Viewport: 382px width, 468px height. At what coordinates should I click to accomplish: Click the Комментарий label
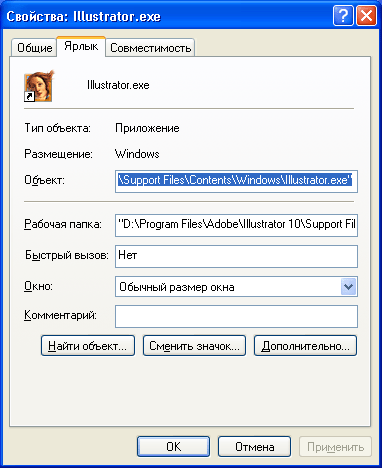click(60, 315)
